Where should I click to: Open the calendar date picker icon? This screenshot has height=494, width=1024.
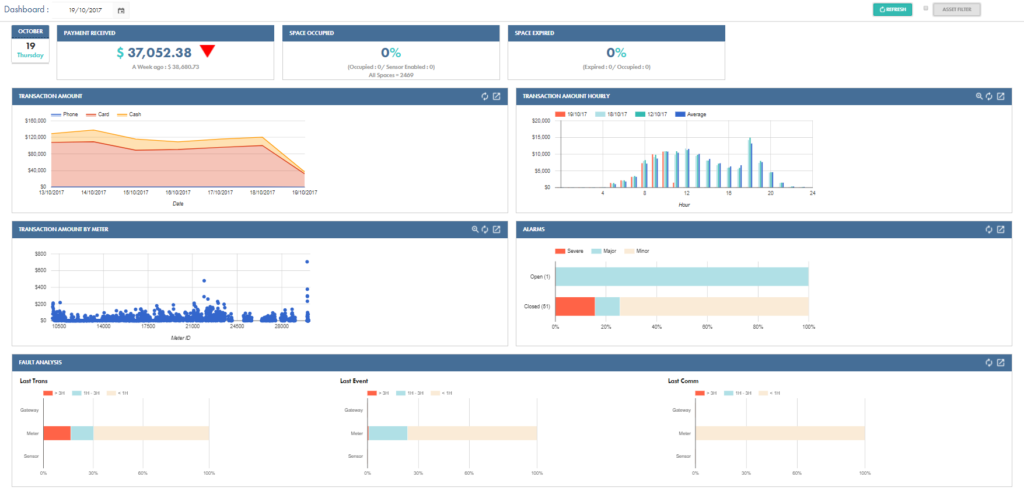pyautogui.click(x=121, y=10)
